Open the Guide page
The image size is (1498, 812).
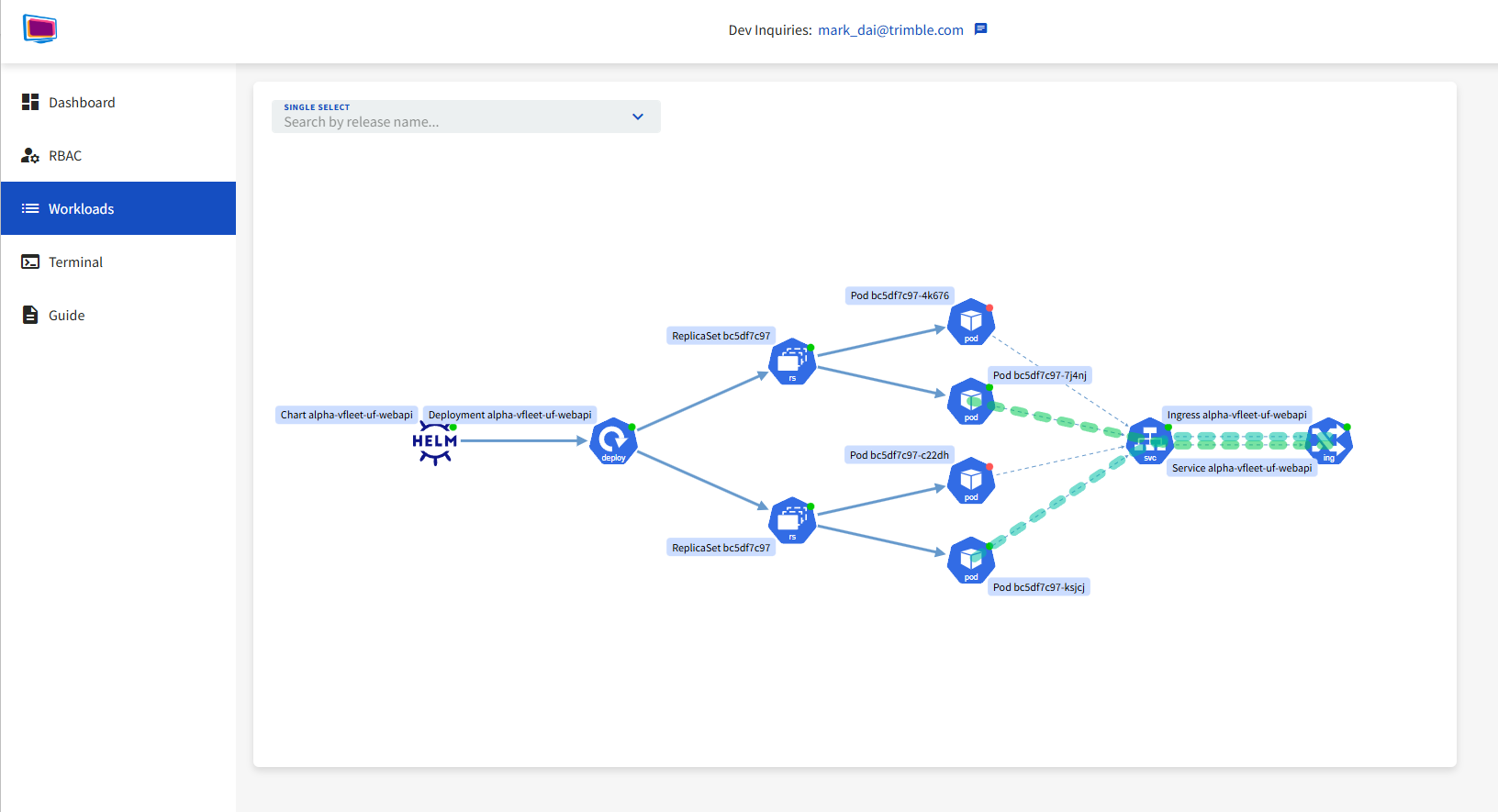(66, 316)
